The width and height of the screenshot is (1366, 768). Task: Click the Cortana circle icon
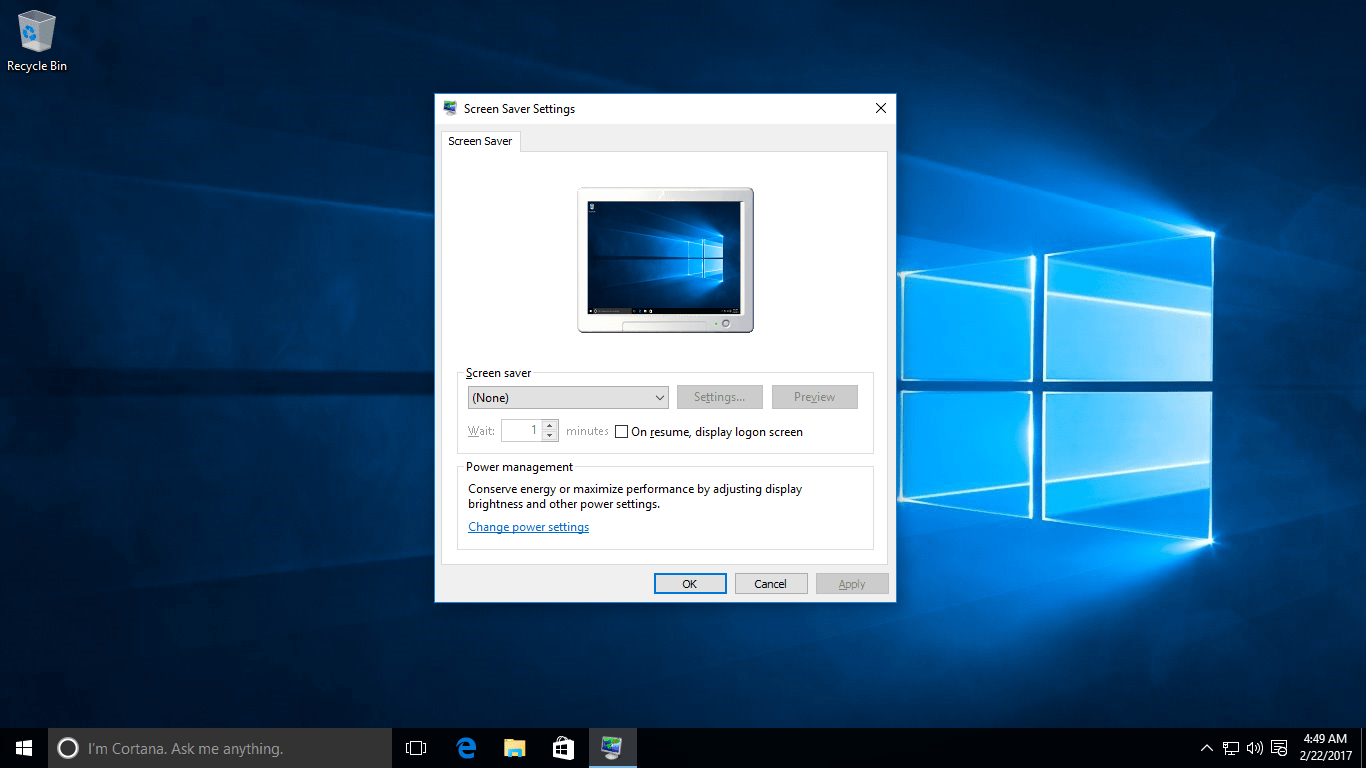pyautogui.click(x=68, y=748)
